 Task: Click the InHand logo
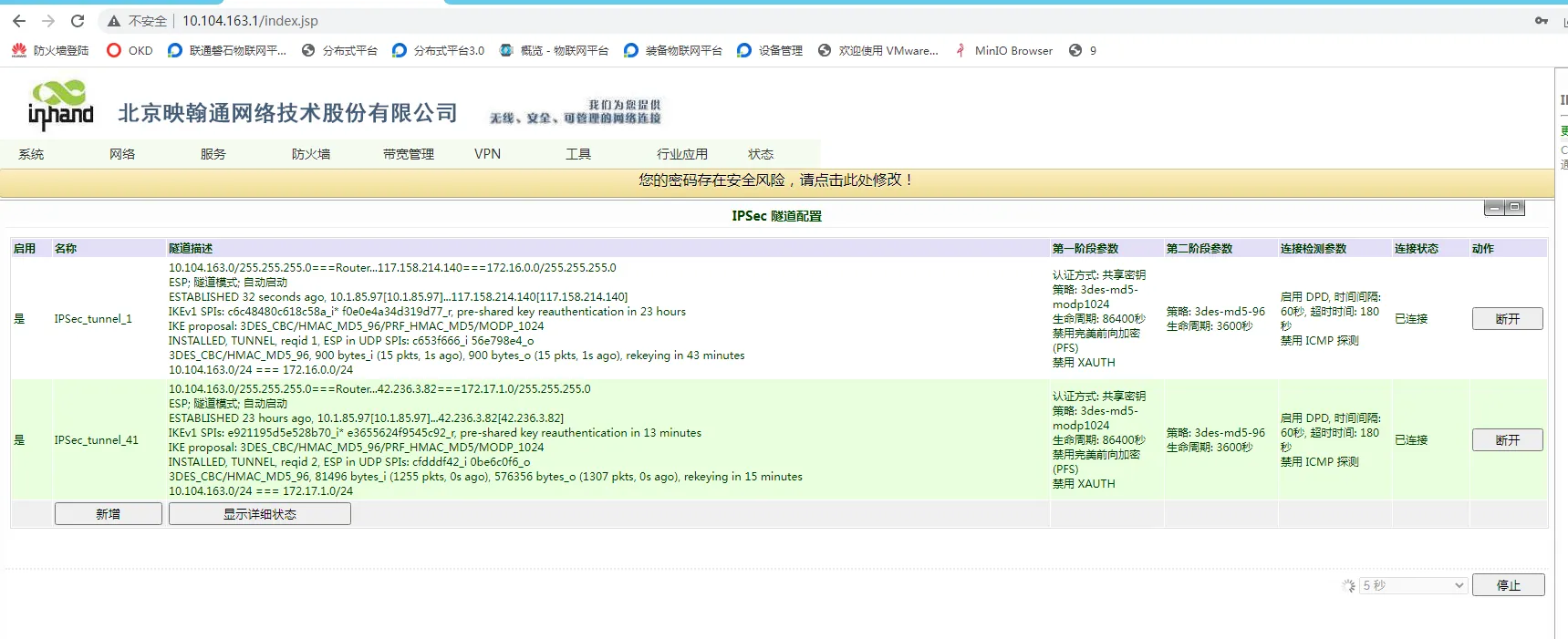(x=61, y=105)
